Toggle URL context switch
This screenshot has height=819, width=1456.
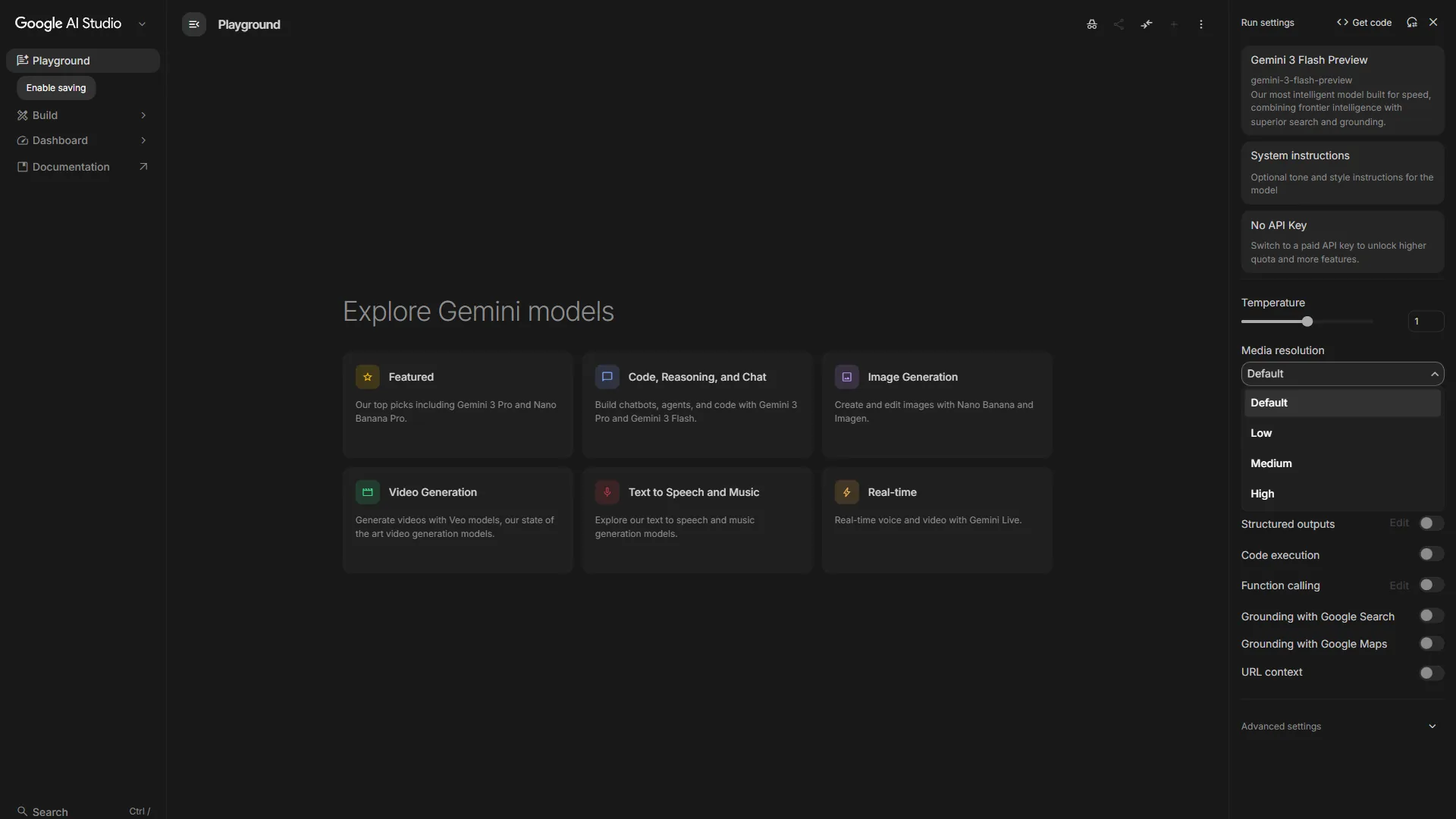1431,673
